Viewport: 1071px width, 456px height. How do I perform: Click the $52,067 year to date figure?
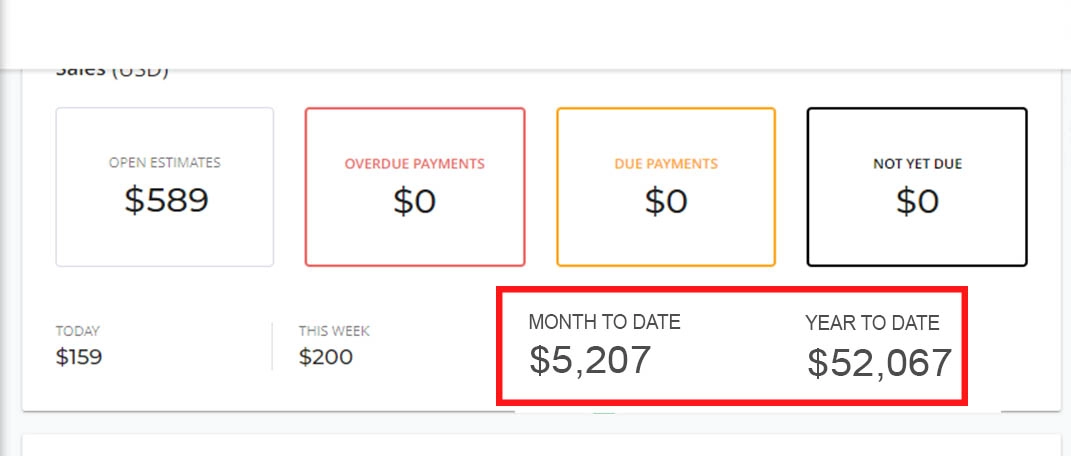(x=879, y=363)
